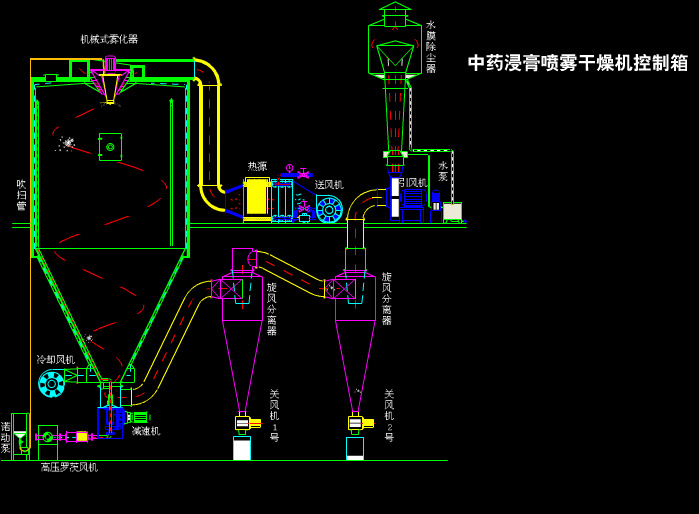
Task: Click the cyan cooling fan (冷却风机) wheel
Action: [51, 383]
